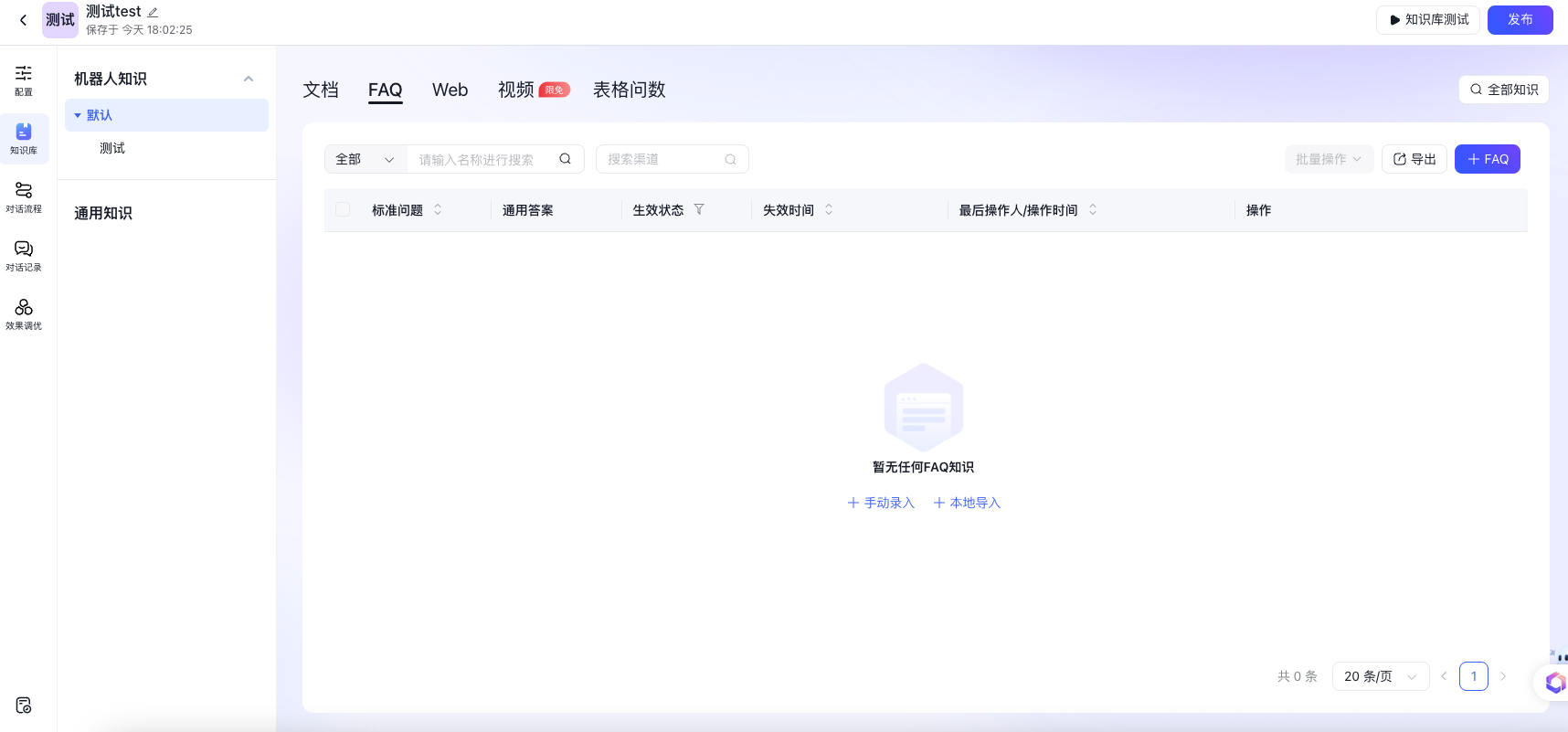Go back using the top-left arrow

[23, 20]
